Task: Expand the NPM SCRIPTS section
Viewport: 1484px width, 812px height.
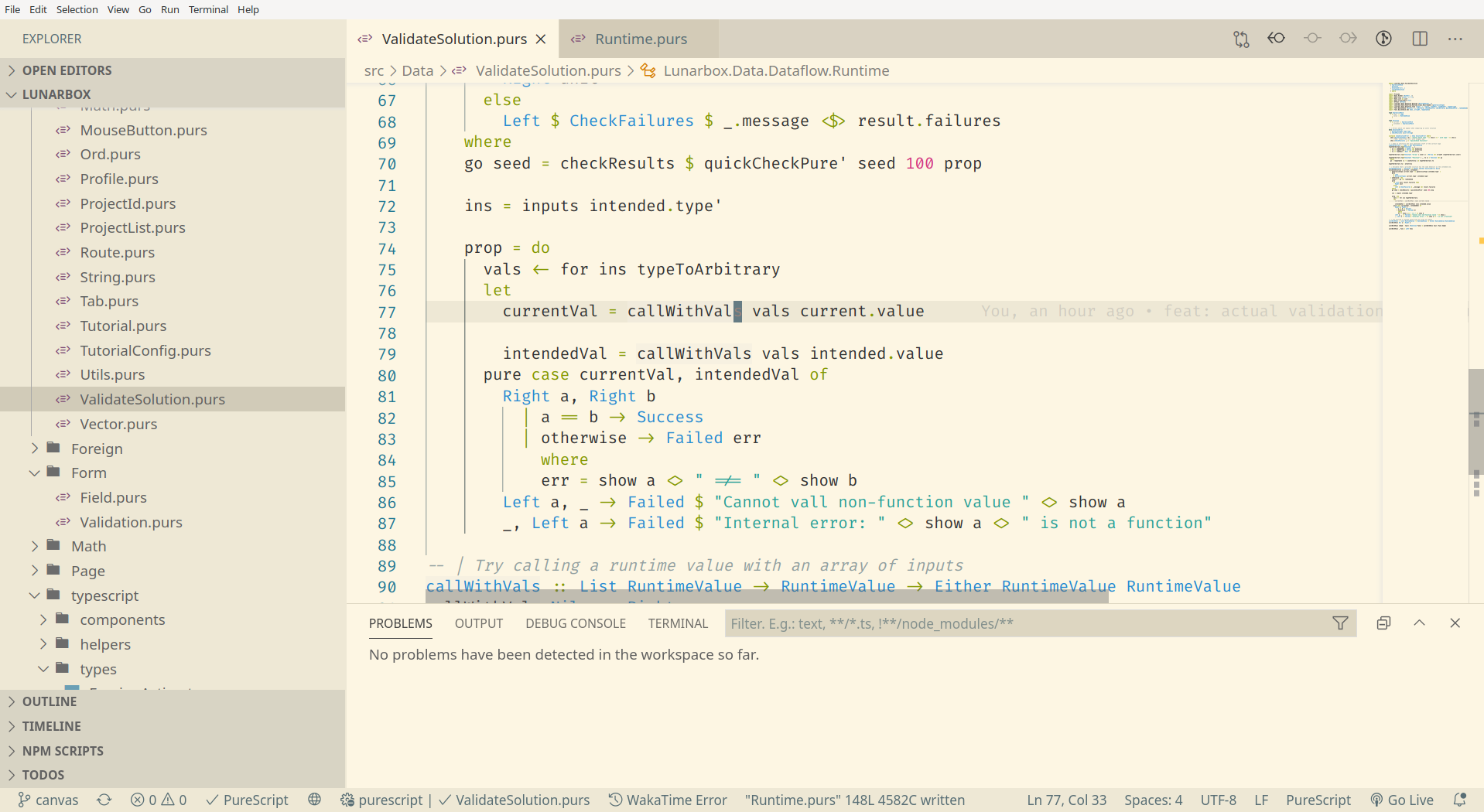Action: click(173, 751)
